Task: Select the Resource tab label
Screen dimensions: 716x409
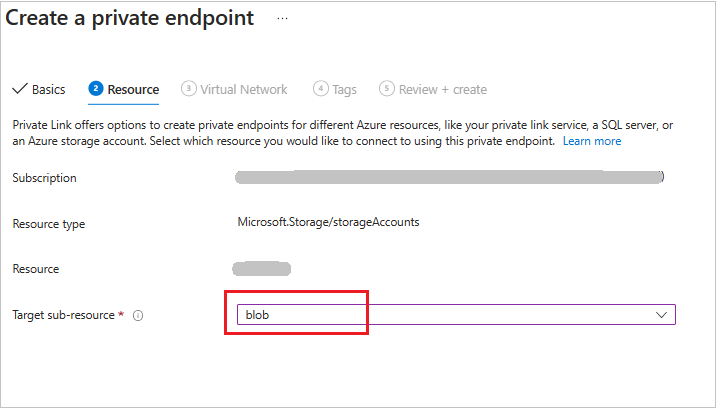Action: click(x=133, y=89)
